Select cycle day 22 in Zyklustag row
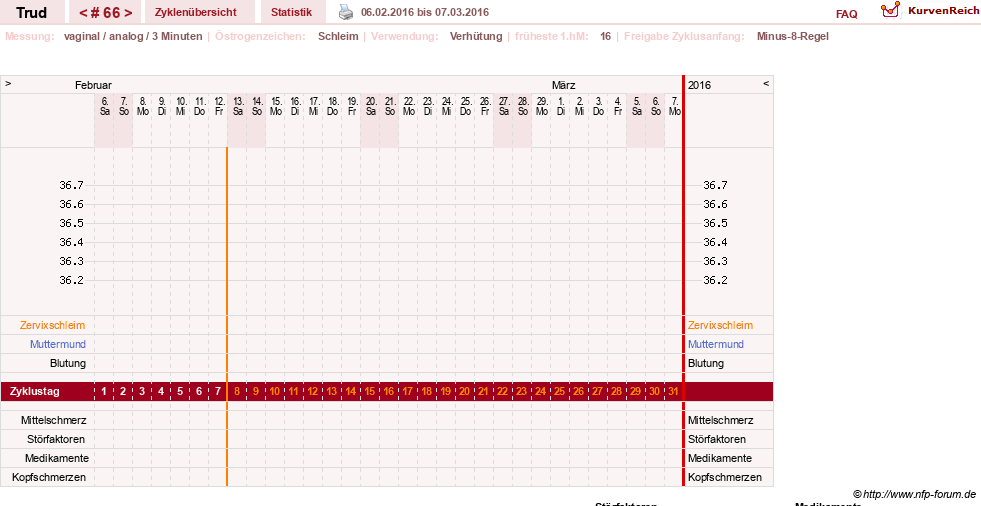This screenshot has height=506, width=981. [x=502, y=392]
